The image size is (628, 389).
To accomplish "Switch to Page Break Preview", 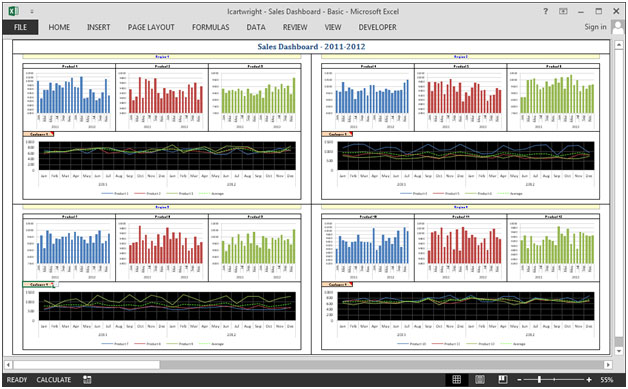I will pyautogui.click(x=503, y=379).
